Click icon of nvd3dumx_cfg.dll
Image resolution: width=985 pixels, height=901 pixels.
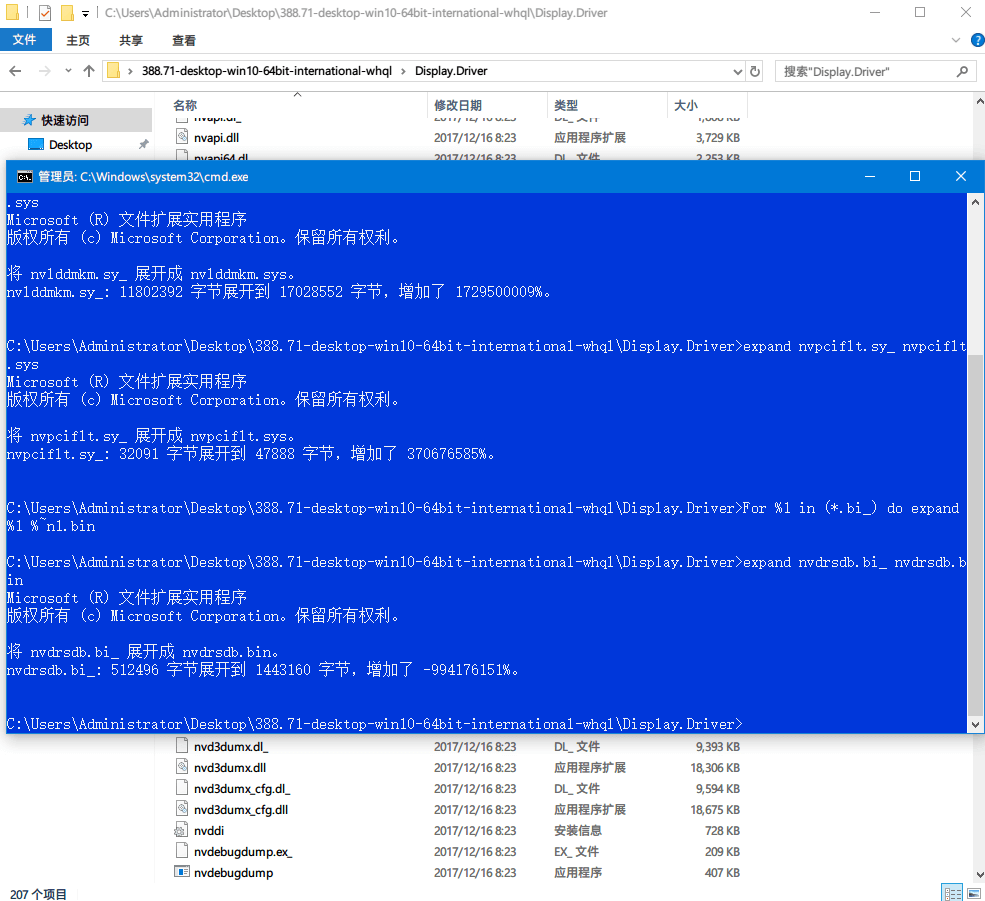[182, 808]
